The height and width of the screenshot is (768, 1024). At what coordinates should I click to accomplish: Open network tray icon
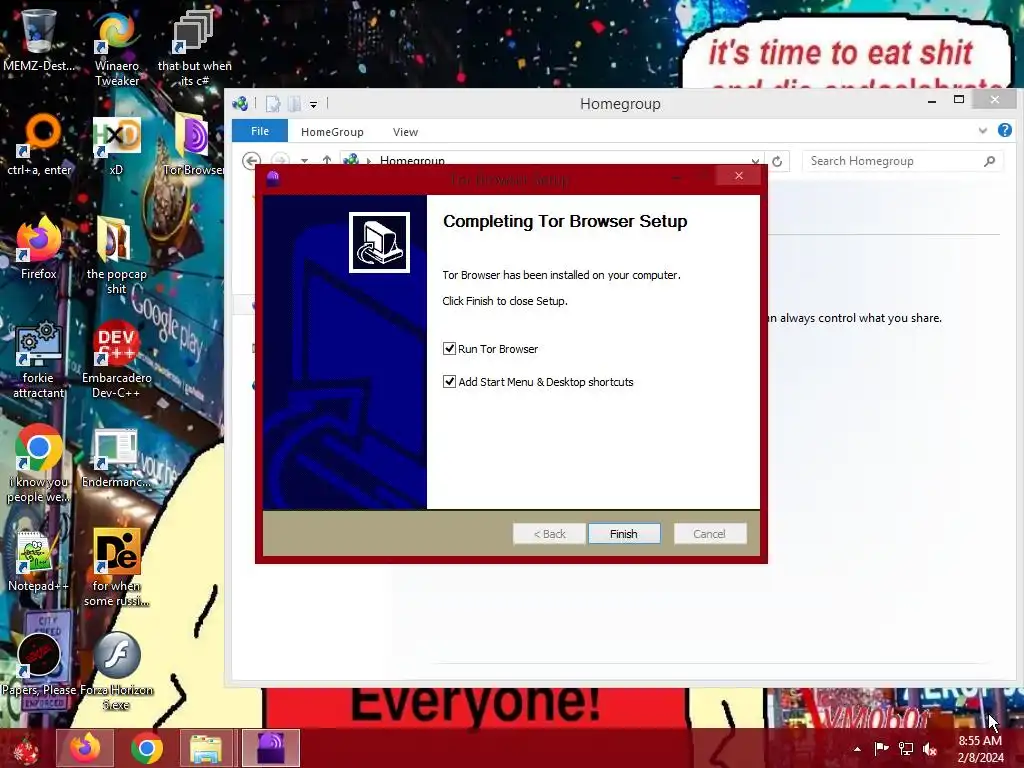(906, 748)
